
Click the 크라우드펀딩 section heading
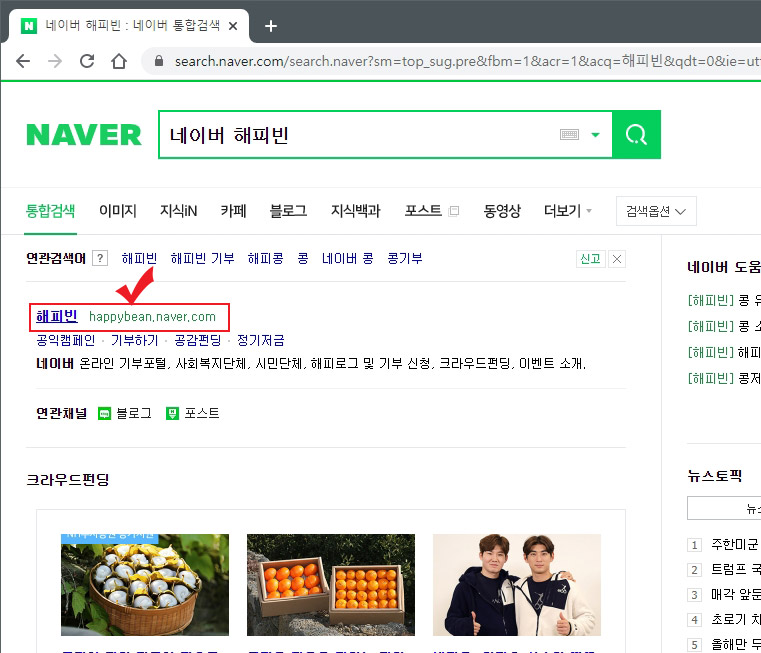coord(67,480)
